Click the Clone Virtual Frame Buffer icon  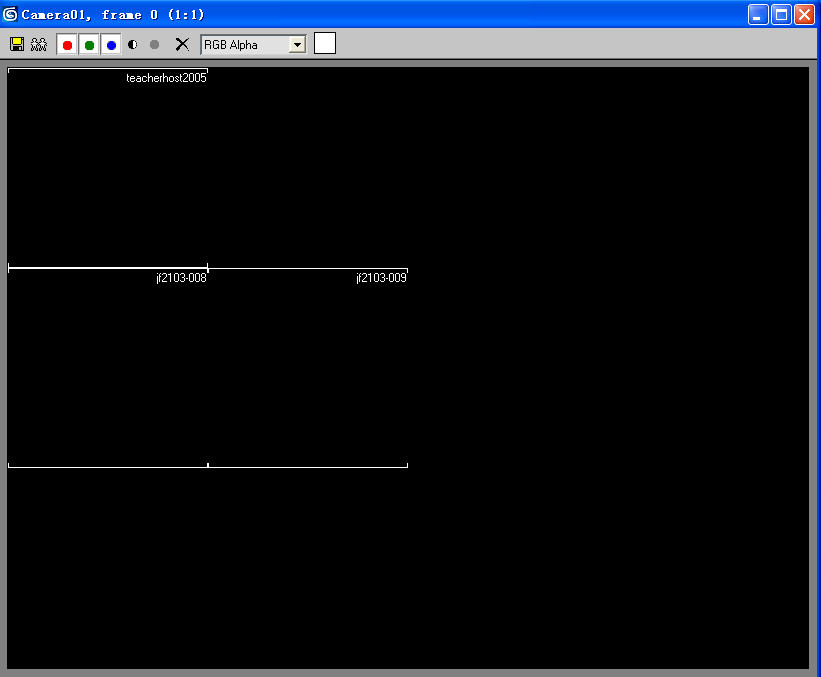tap(39, 45)
